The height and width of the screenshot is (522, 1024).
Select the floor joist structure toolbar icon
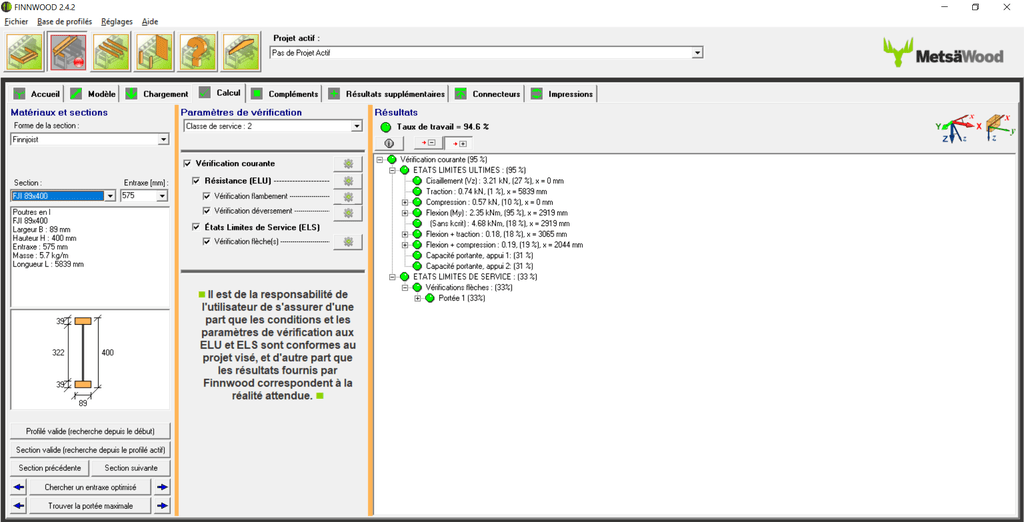[25, 52]
